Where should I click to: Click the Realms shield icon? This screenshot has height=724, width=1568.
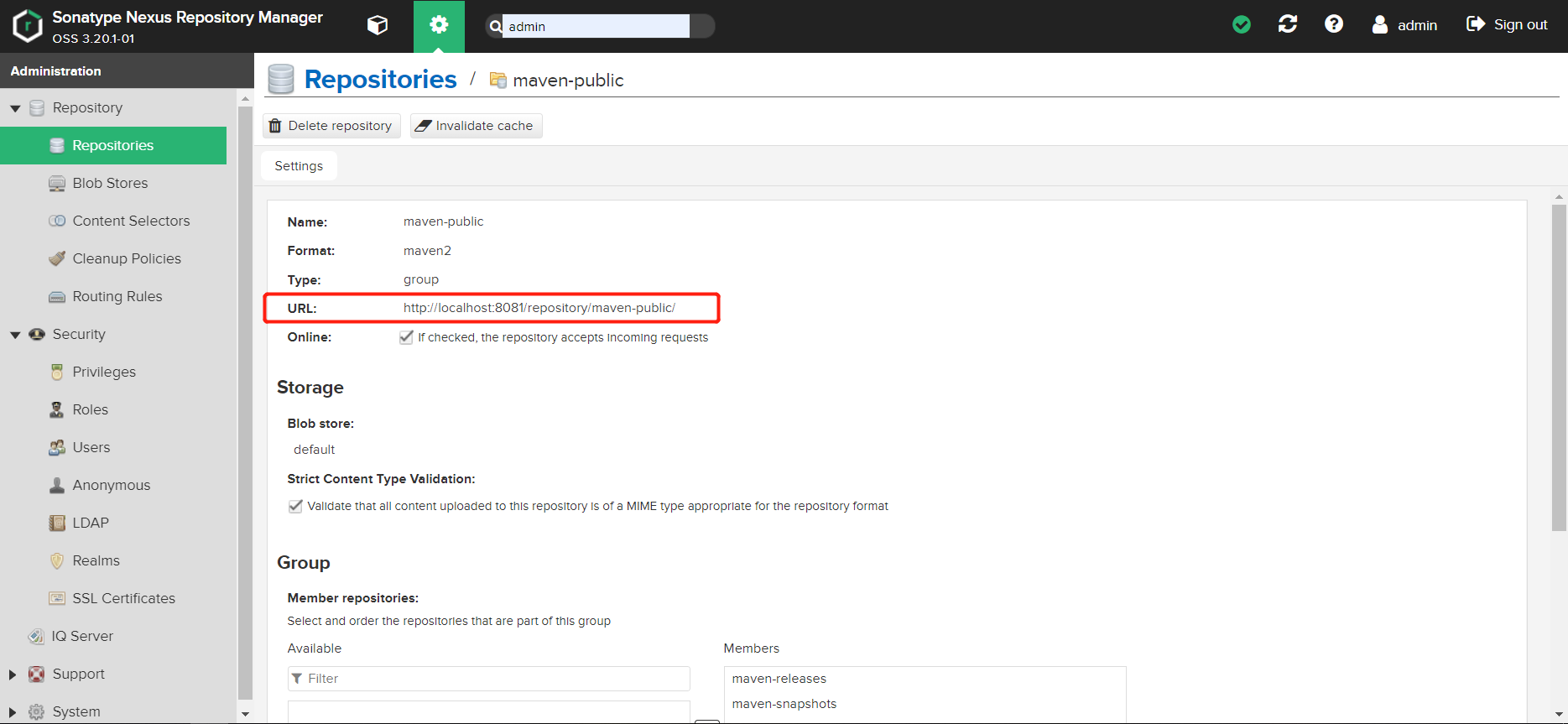pyautogui.click(x=57, y=560)
